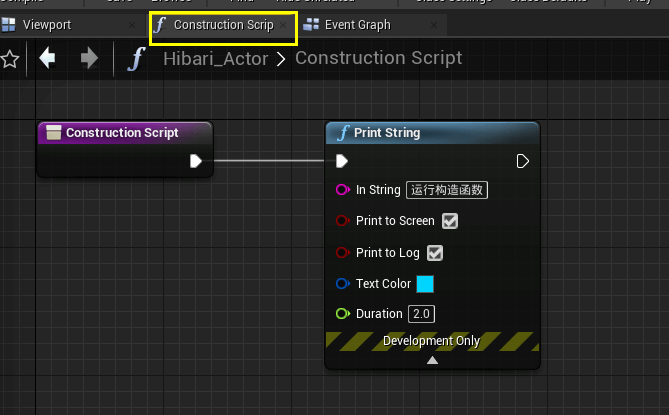
Task: Open the Construction Script tab
Action: 223,25
